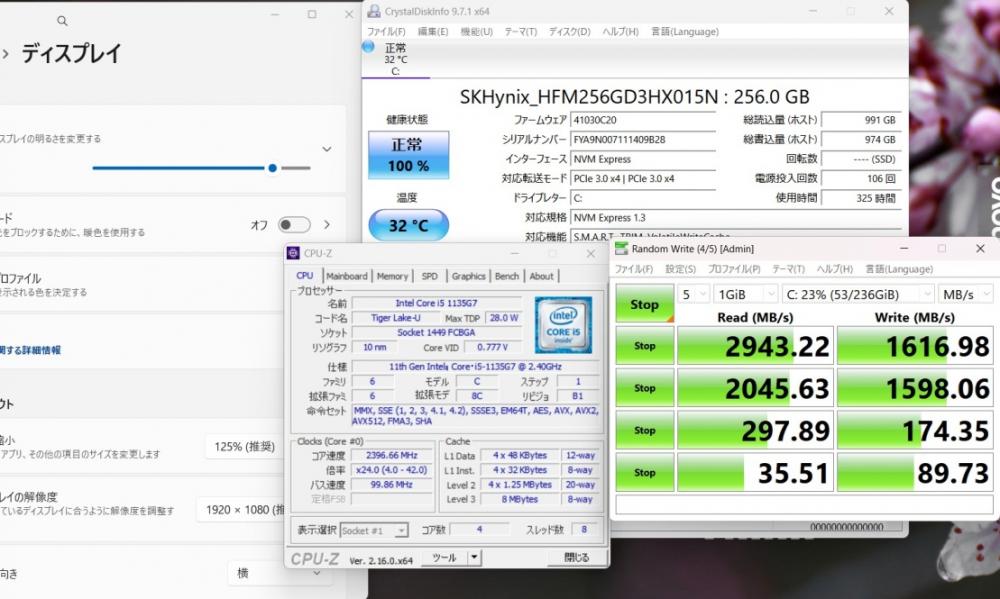Open 設定(S) menu in Random Write window

[x=680, y=269]
